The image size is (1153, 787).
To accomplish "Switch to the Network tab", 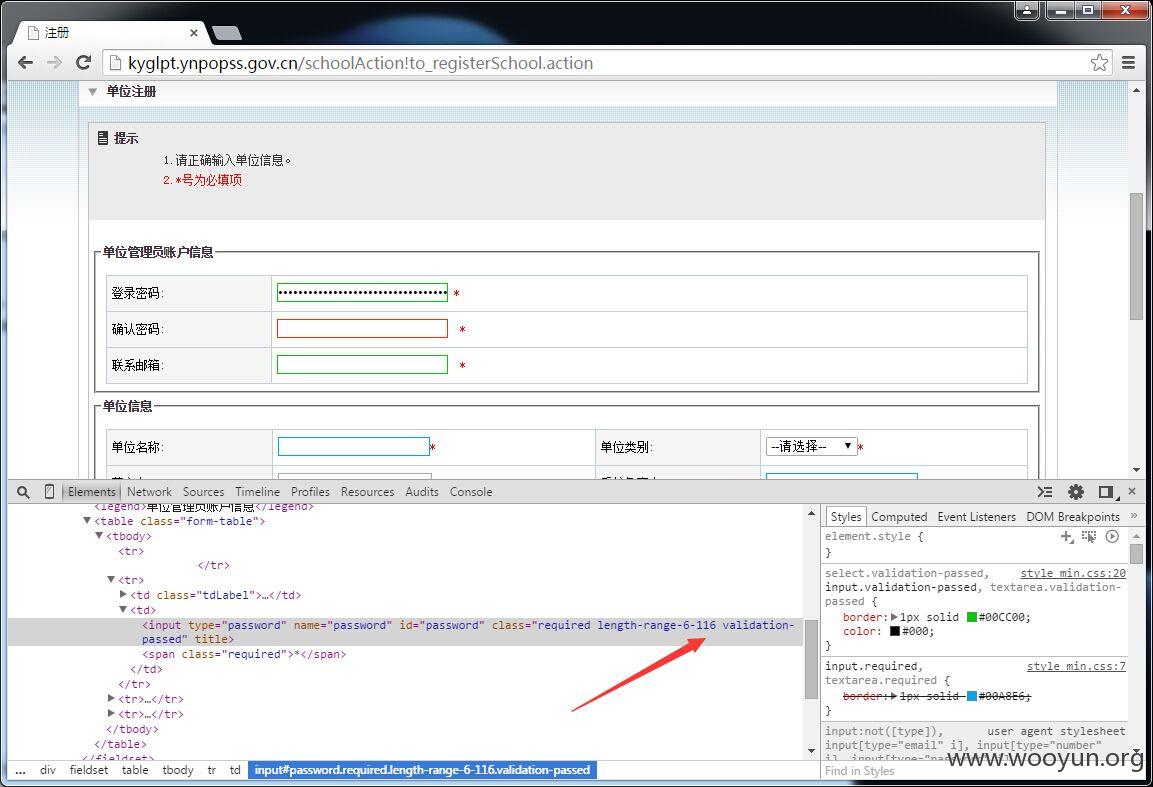I will click(149, 492).
